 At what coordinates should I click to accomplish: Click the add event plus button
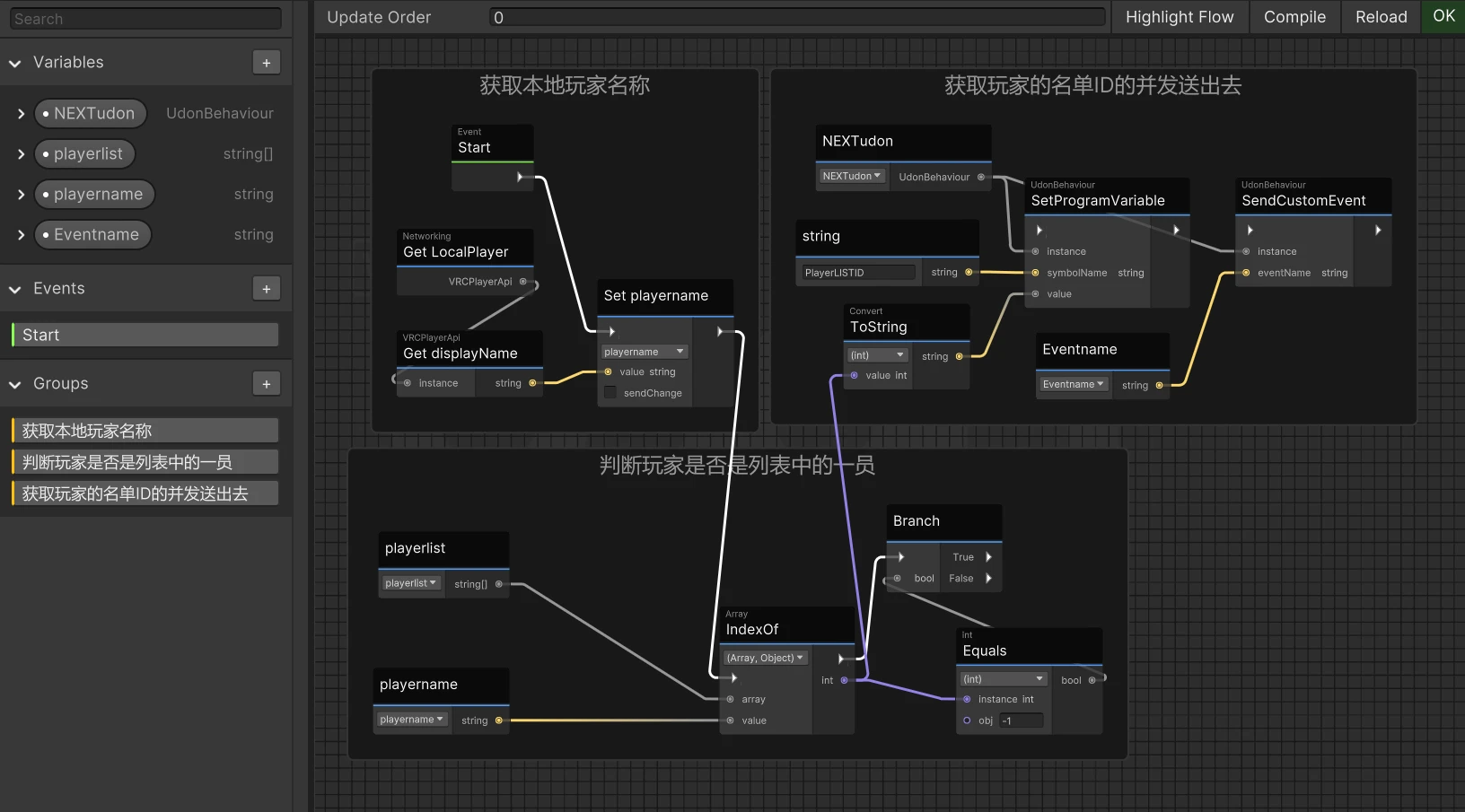pos(266,289)
